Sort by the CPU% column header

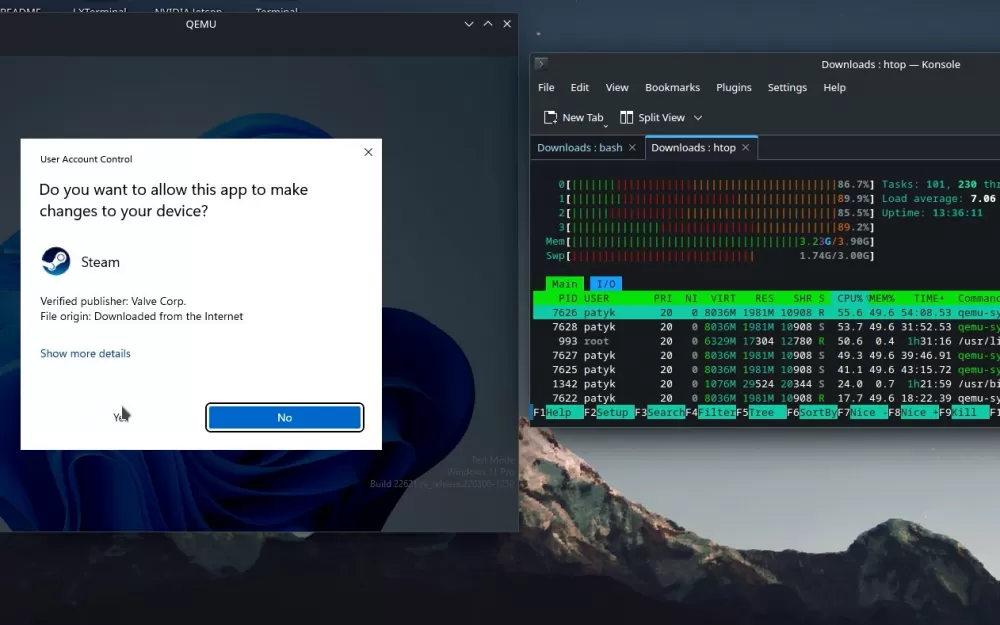849,298
